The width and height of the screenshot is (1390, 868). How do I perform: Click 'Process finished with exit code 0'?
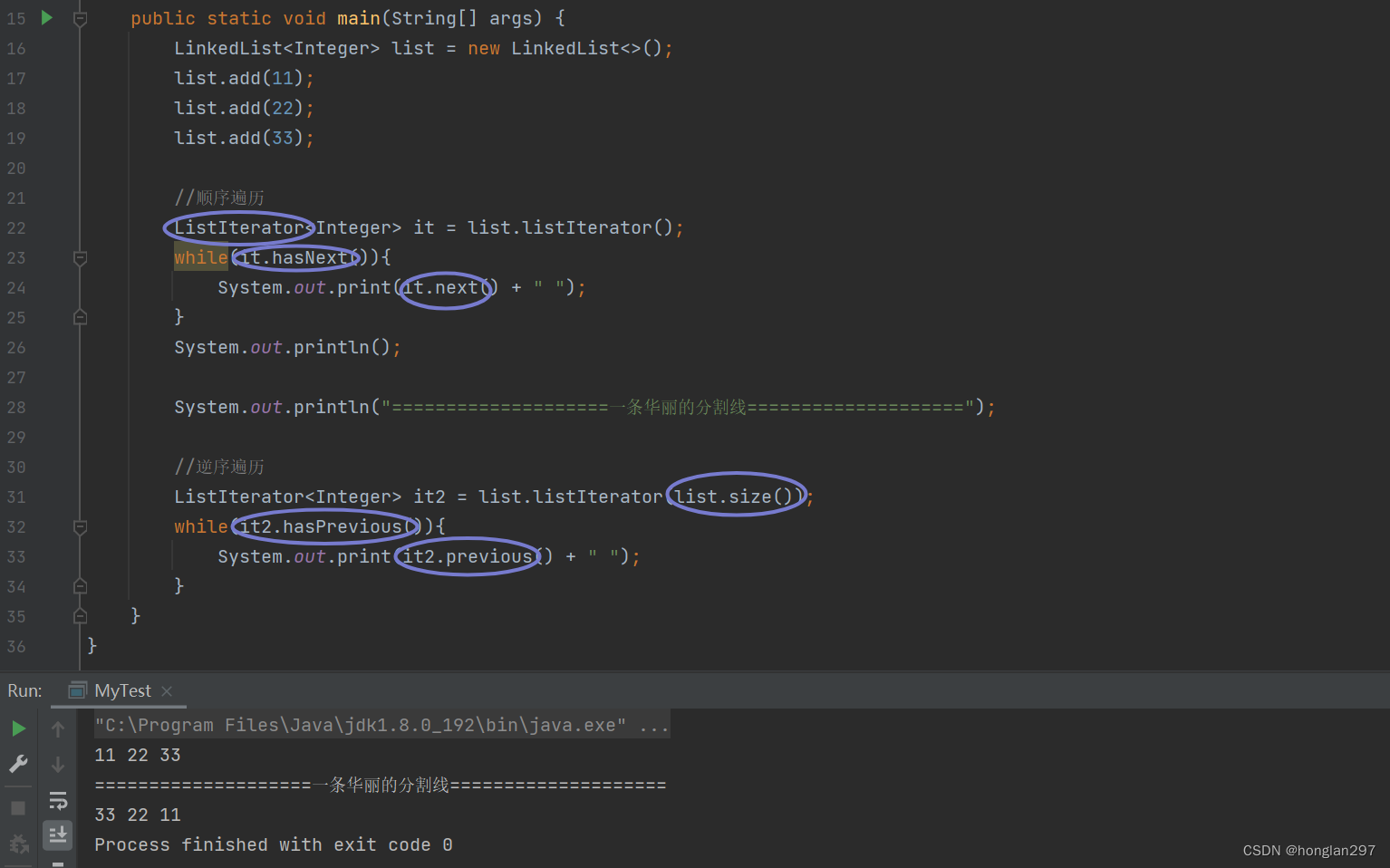pos(274,844)
